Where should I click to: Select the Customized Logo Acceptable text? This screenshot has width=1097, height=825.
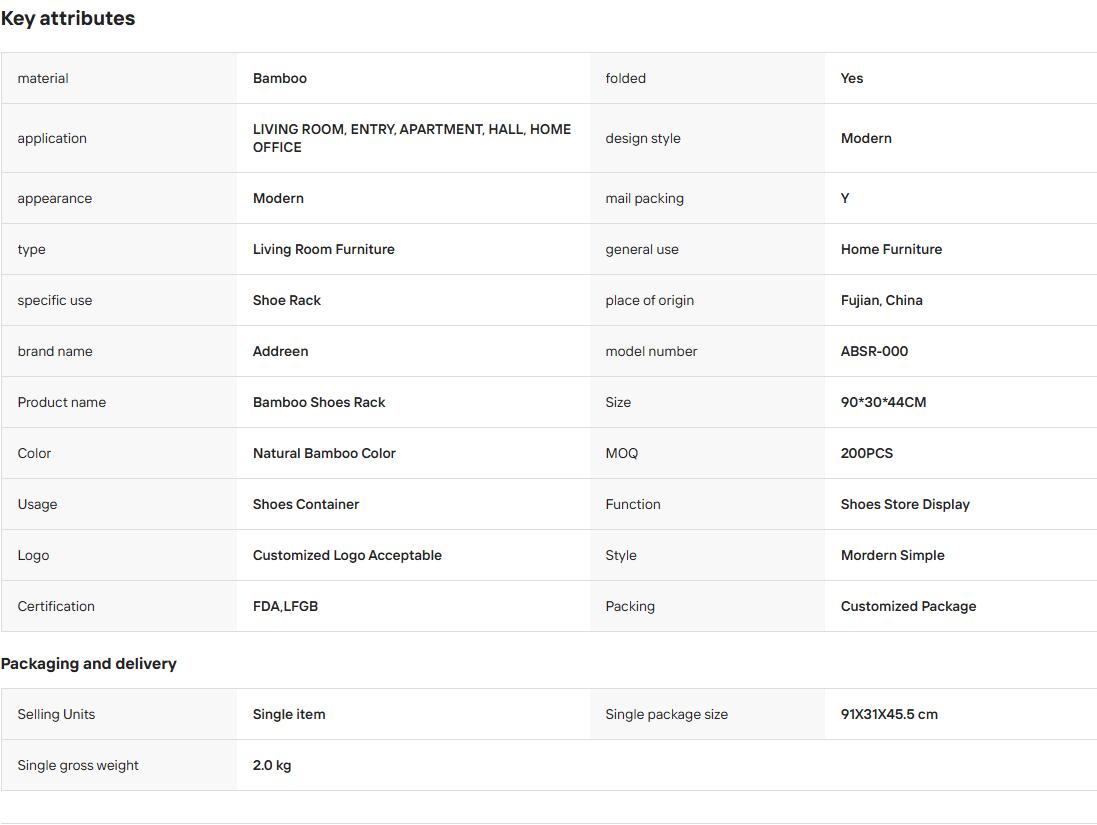pos(348,556)
